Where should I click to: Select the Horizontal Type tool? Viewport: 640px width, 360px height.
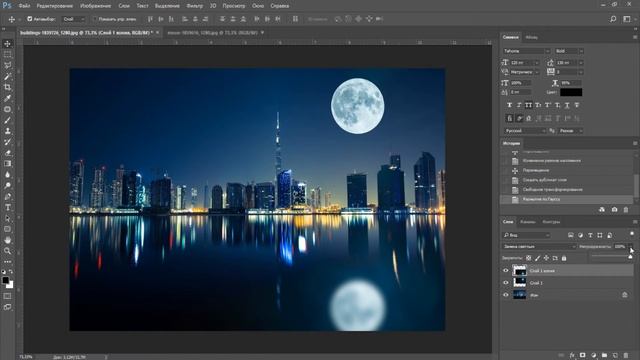7,208
